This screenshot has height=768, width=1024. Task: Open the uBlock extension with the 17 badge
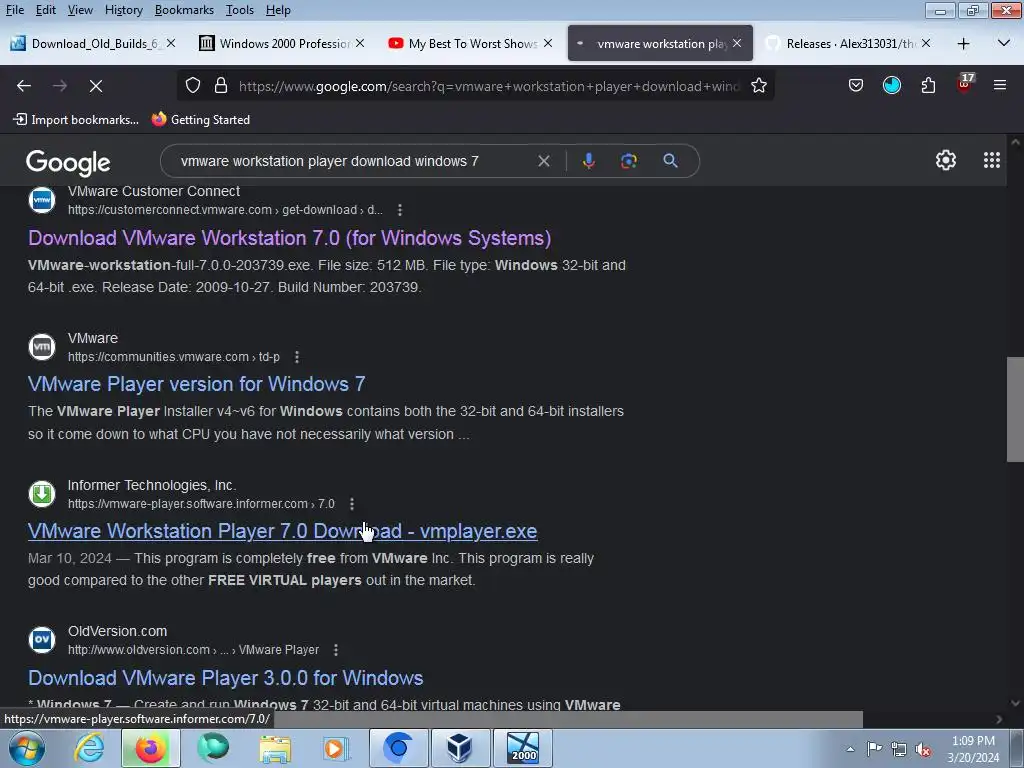[x=965, y=84]
